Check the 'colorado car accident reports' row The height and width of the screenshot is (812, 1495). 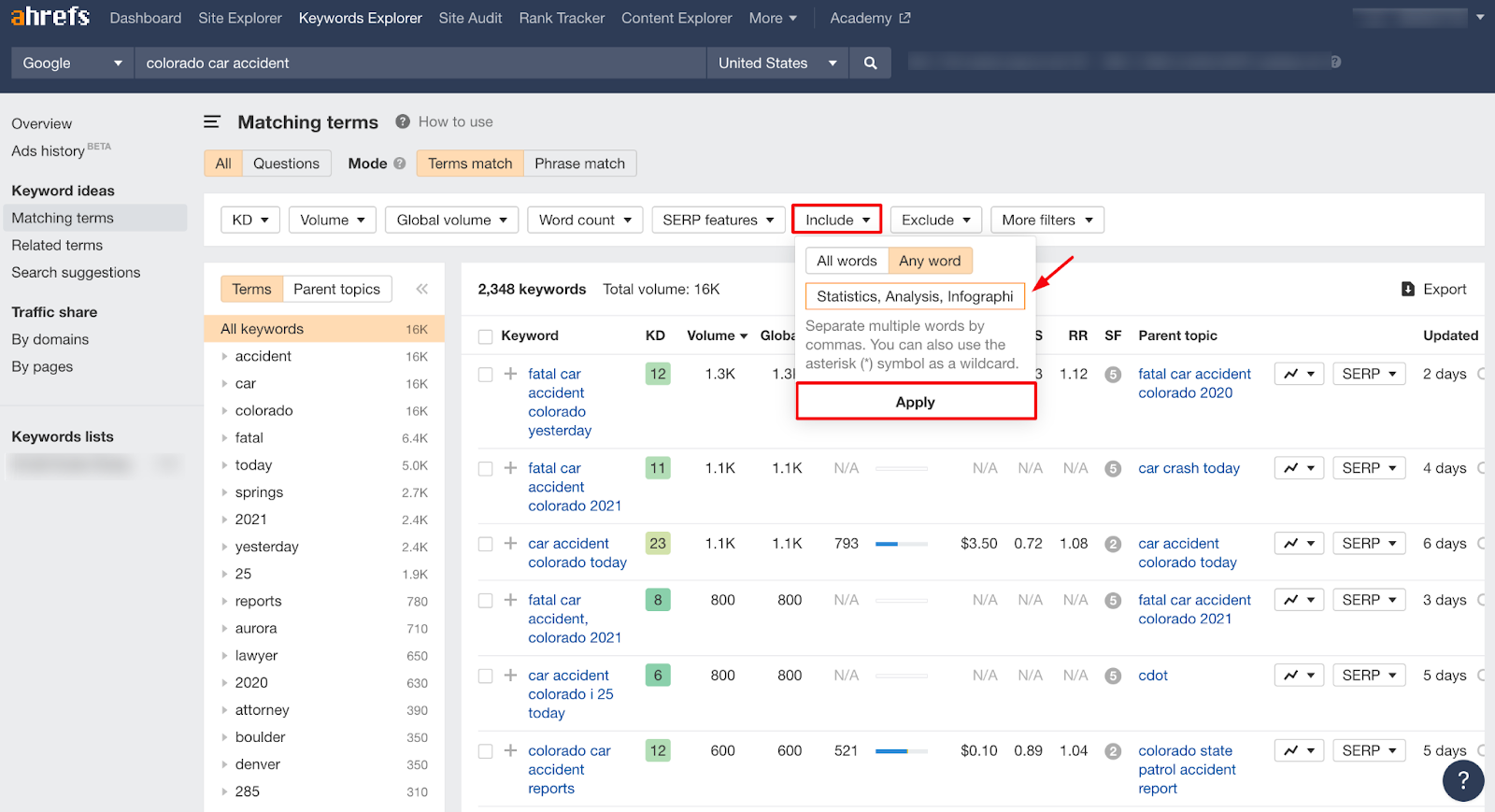[x=485, y=751]
